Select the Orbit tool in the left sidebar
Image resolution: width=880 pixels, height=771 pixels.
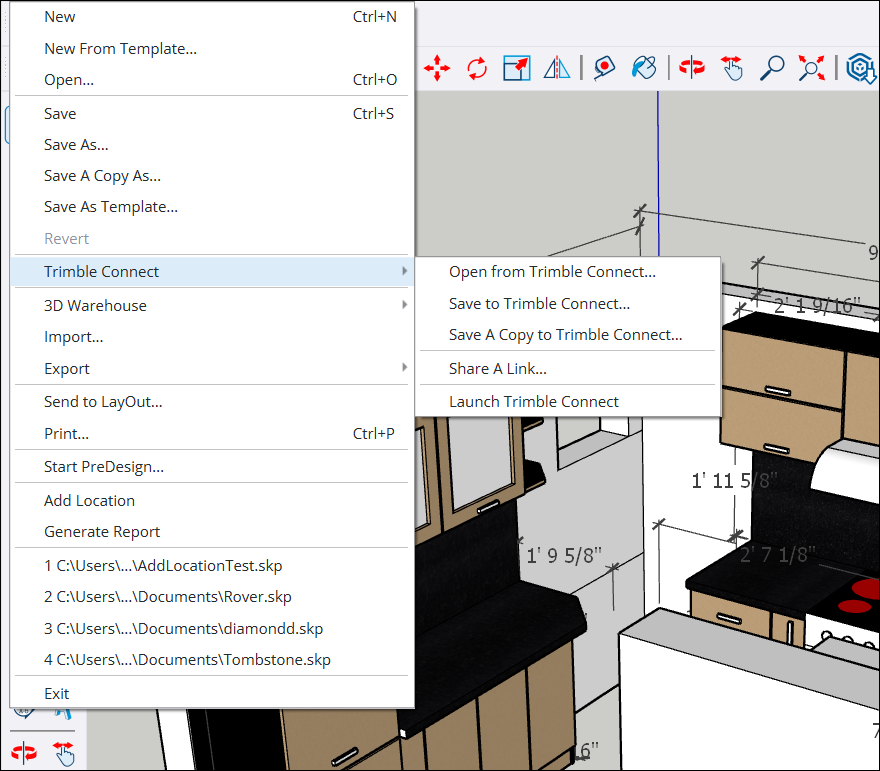pyautogui.click(x=24, y=753)
